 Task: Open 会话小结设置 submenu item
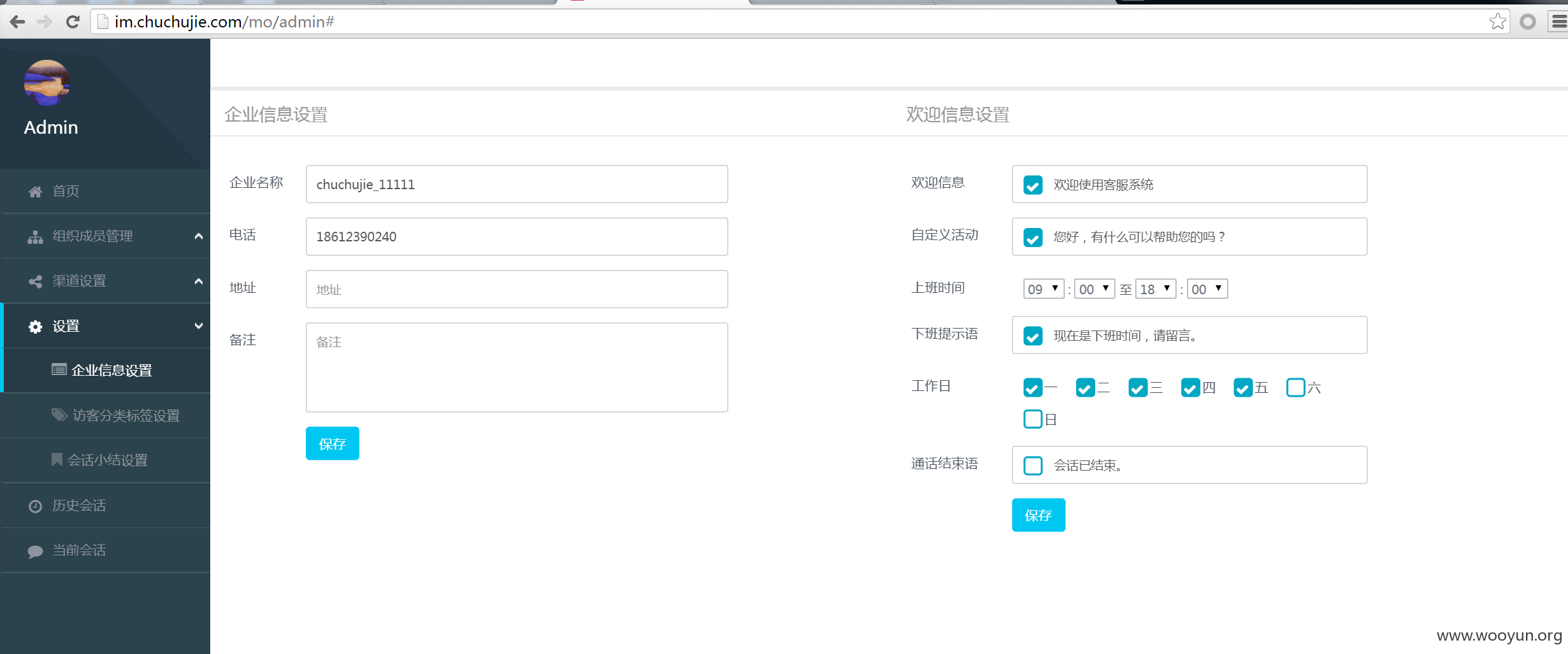pos(105,460)
